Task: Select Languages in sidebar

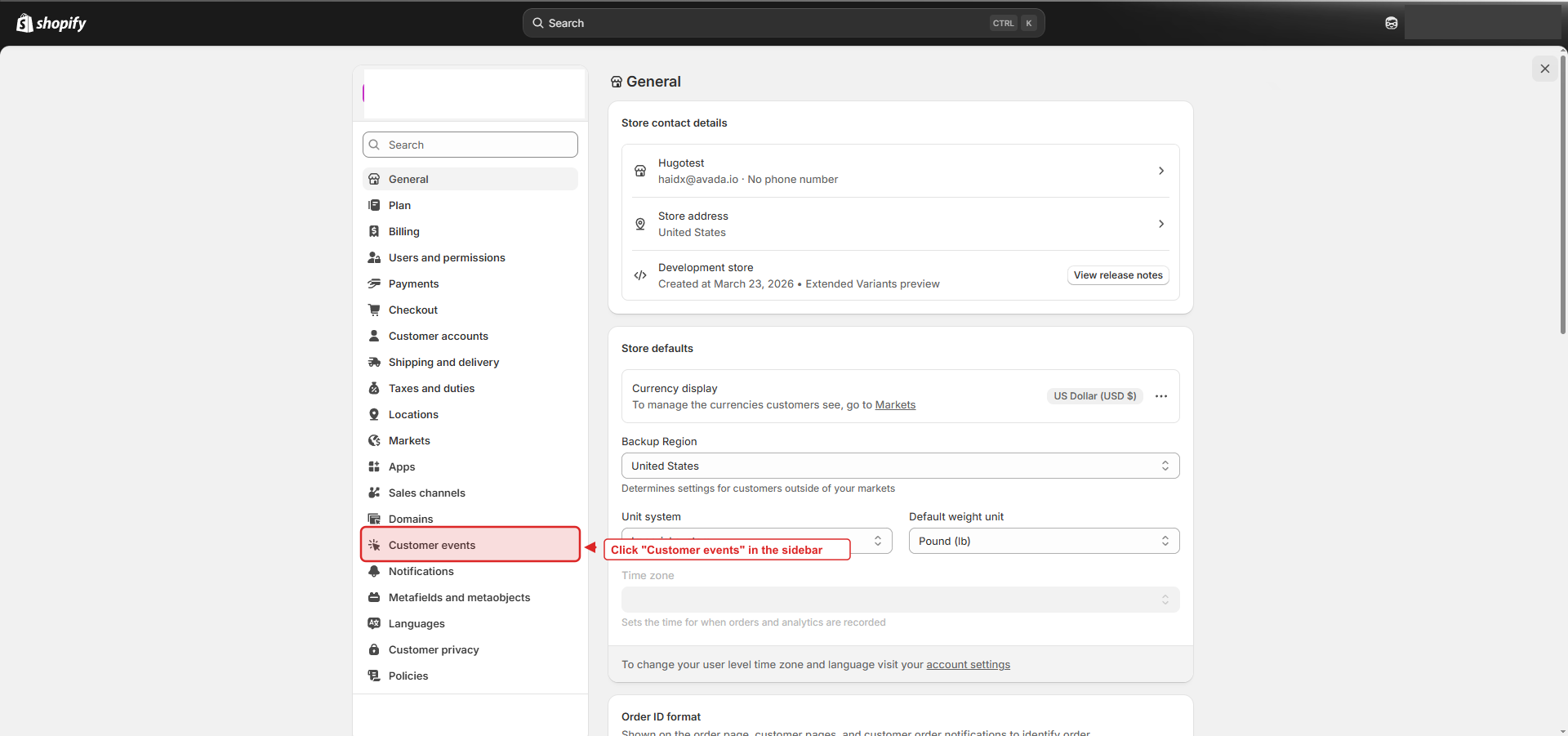Action: coord(470,623)
